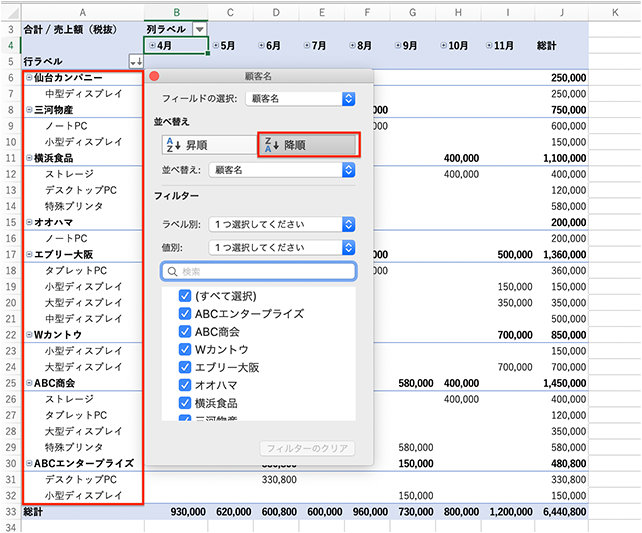Expand the 5月 column group
642x533 pixels.
coord(216,45)
